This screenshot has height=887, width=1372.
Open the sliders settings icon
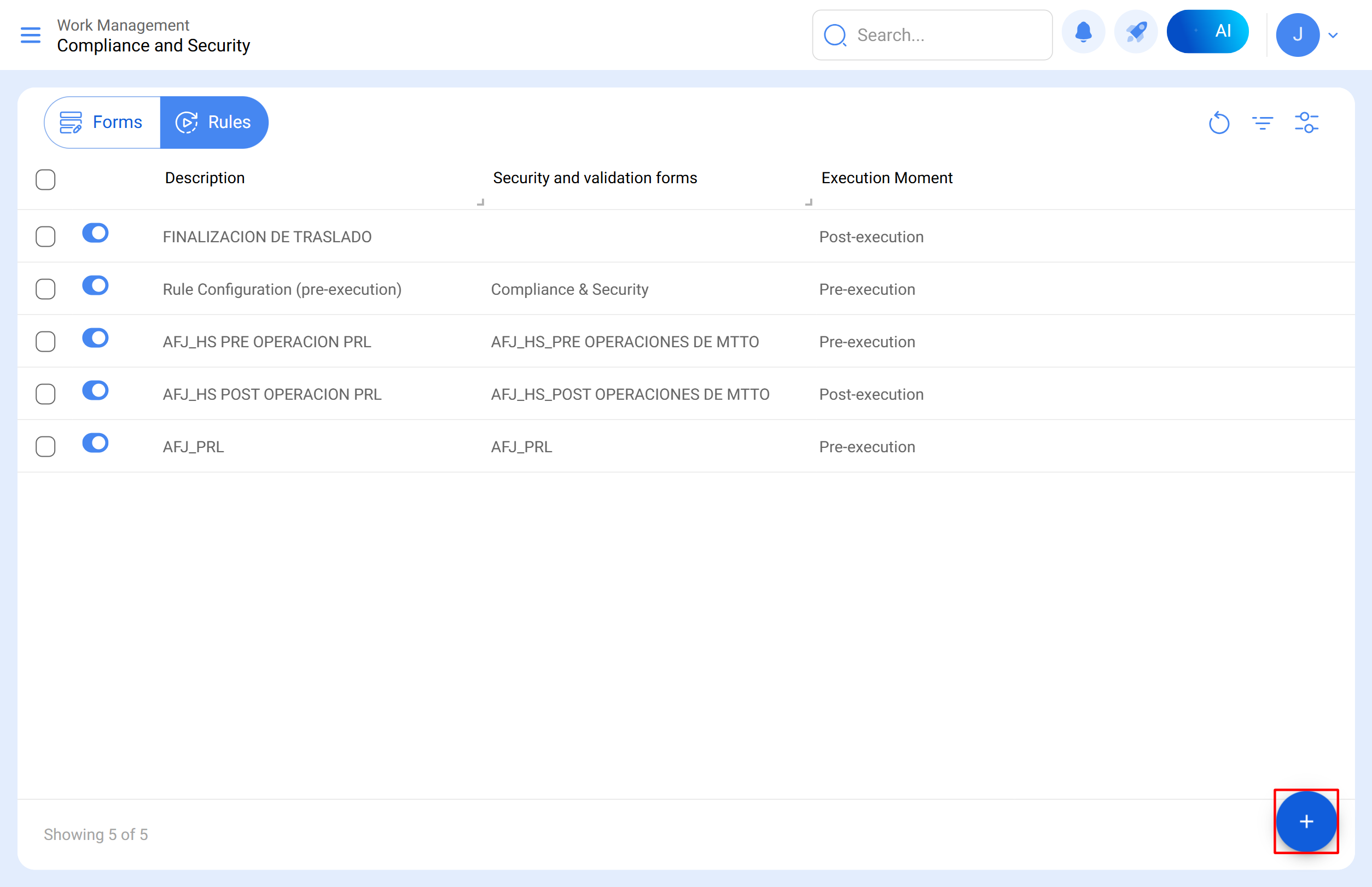pos(1306,122)
